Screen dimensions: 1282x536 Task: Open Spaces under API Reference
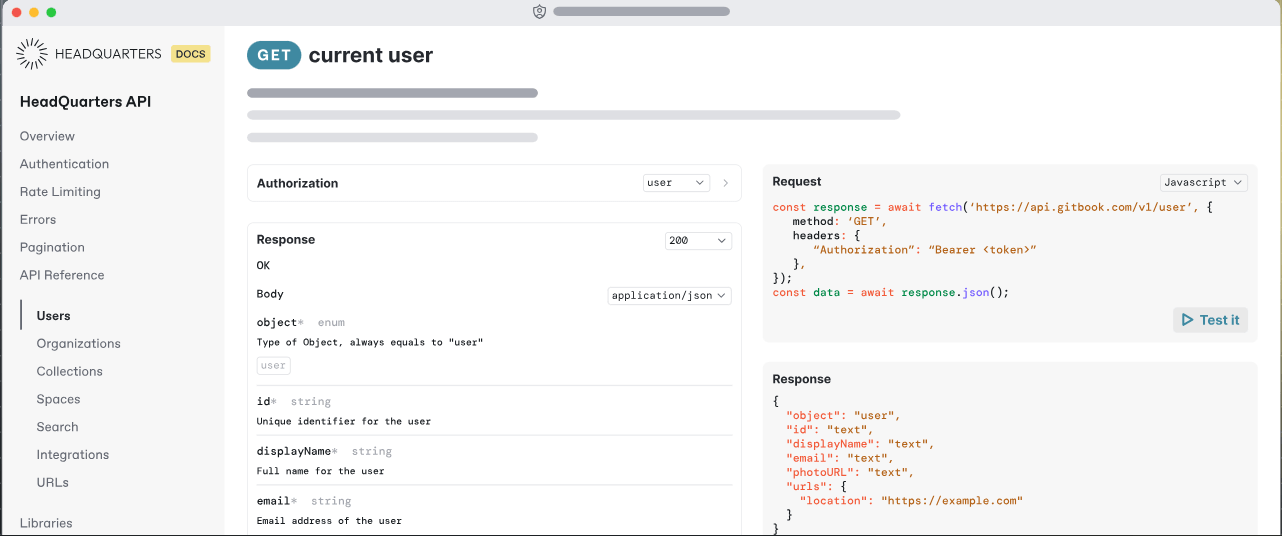[59, 399]
